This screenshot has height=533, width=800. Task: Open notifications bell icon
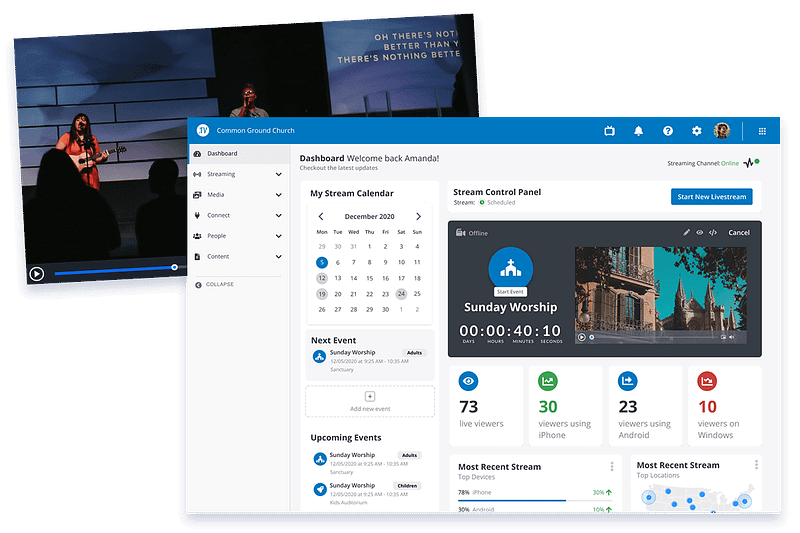[x=638, y=131]
